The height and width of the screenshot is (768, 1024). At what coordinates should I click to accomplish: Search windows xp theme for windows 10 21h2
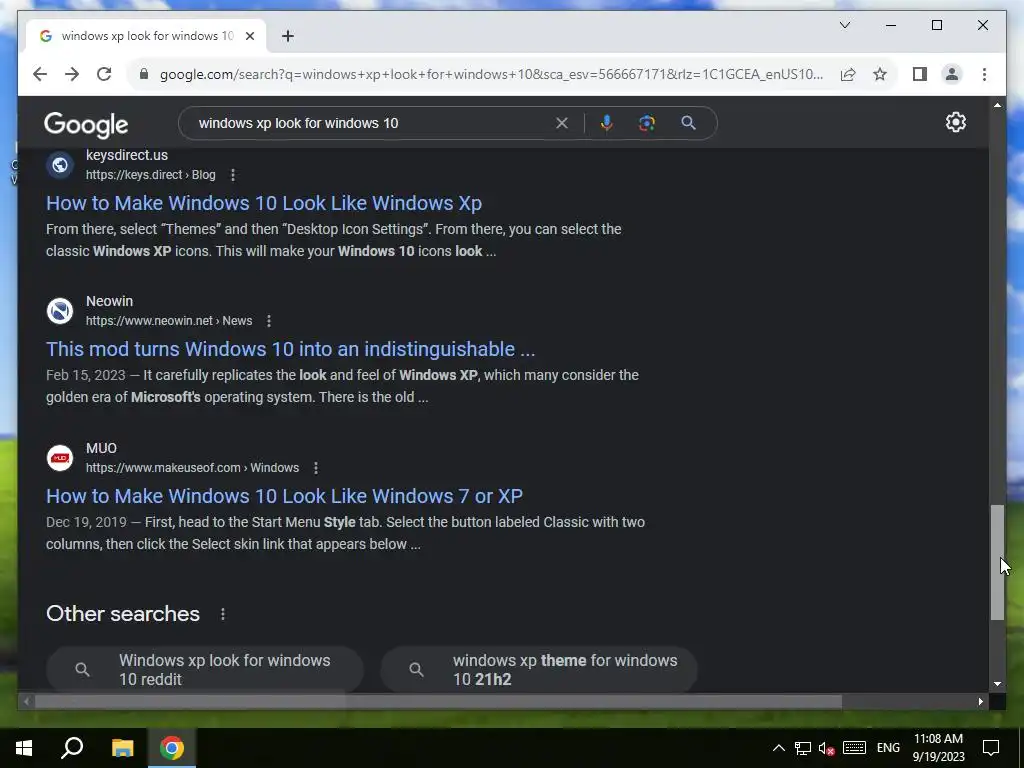coord(539,669)
